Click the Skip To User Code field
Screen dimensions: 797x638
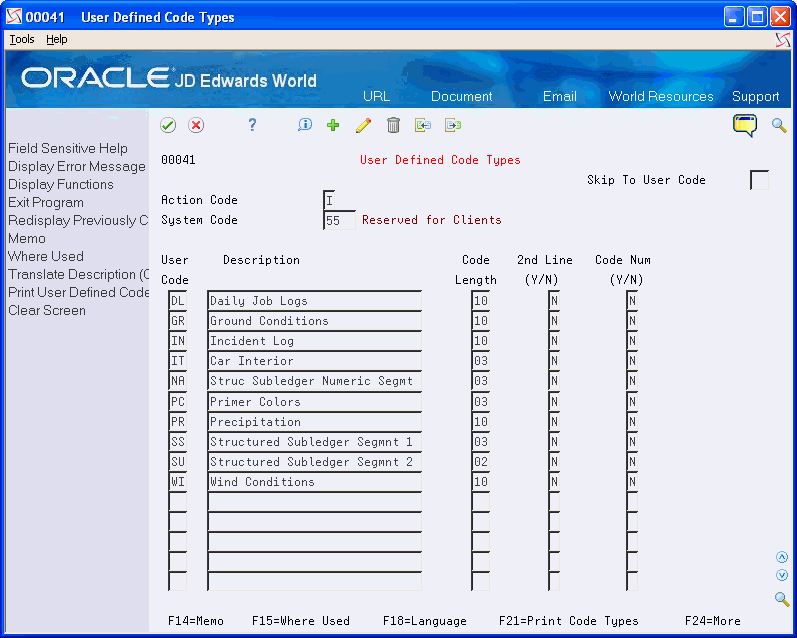[x=759, y=180]
